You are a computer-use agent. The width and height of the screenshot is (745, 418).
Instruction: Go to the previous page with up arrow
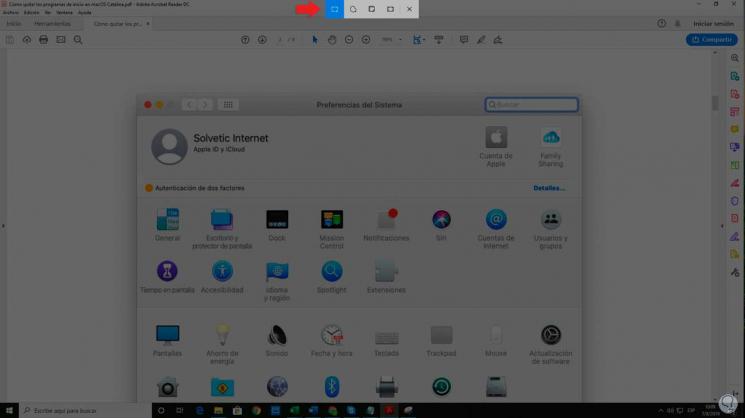(x=245, y=40)
